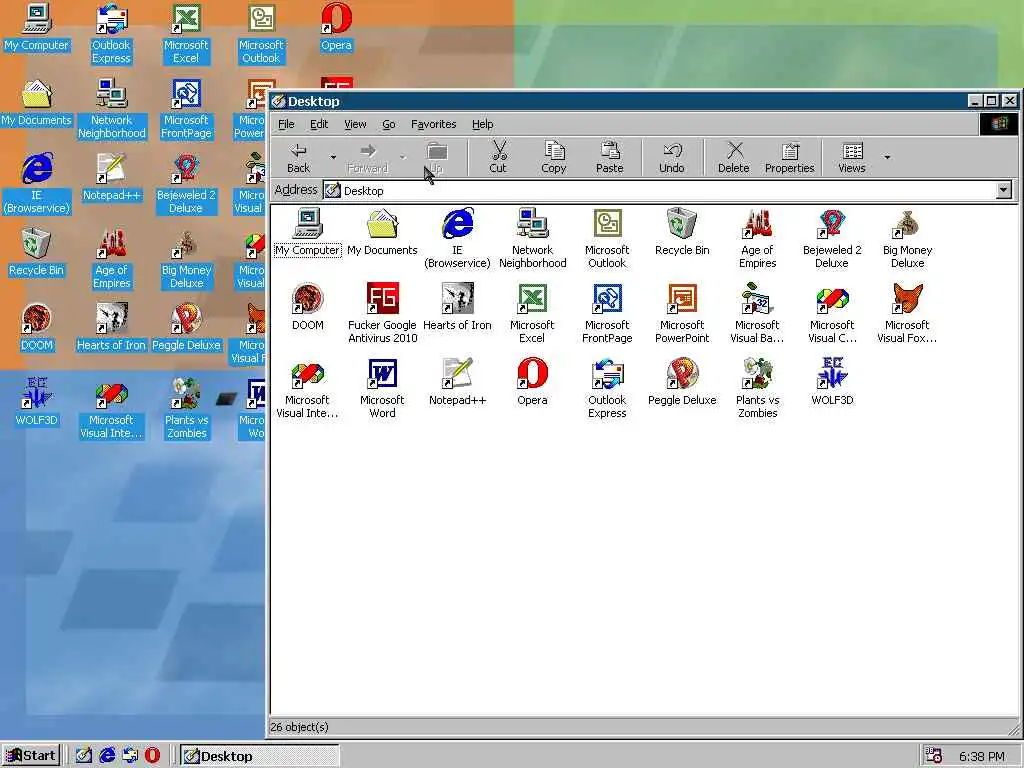Image resolution: width=1024 pixels, height=768 pixels.
Task: Select Age of Empires in Desktop window
Action: (x=758, y=238)
